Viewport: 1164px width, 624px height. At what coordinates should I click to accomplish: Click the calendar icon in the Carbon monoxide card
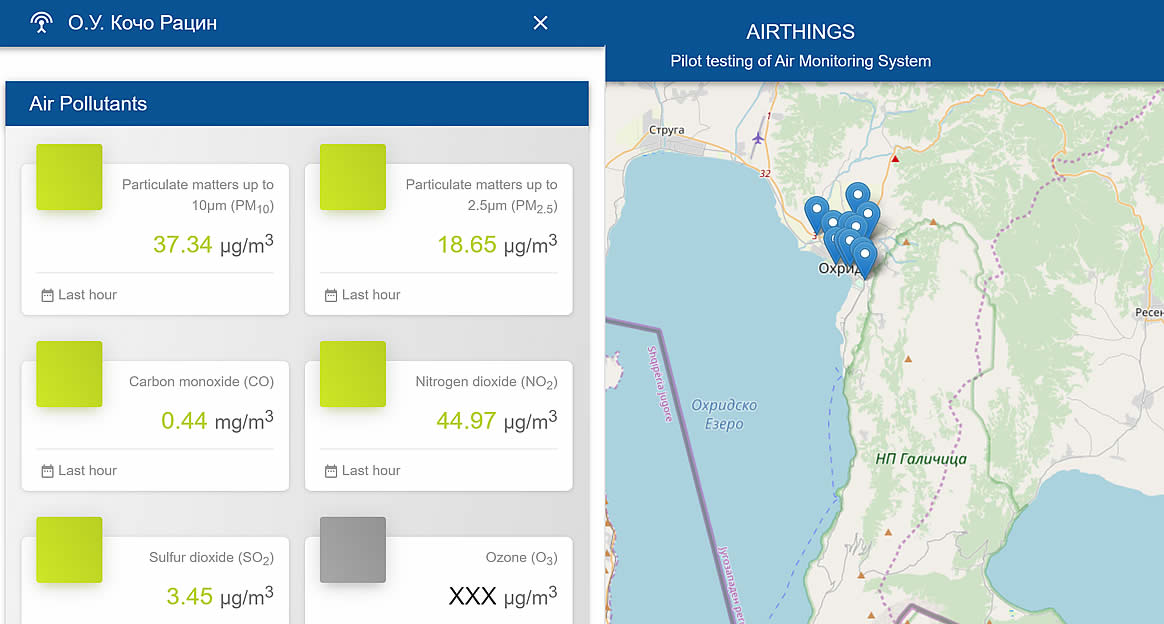(47, 471)
